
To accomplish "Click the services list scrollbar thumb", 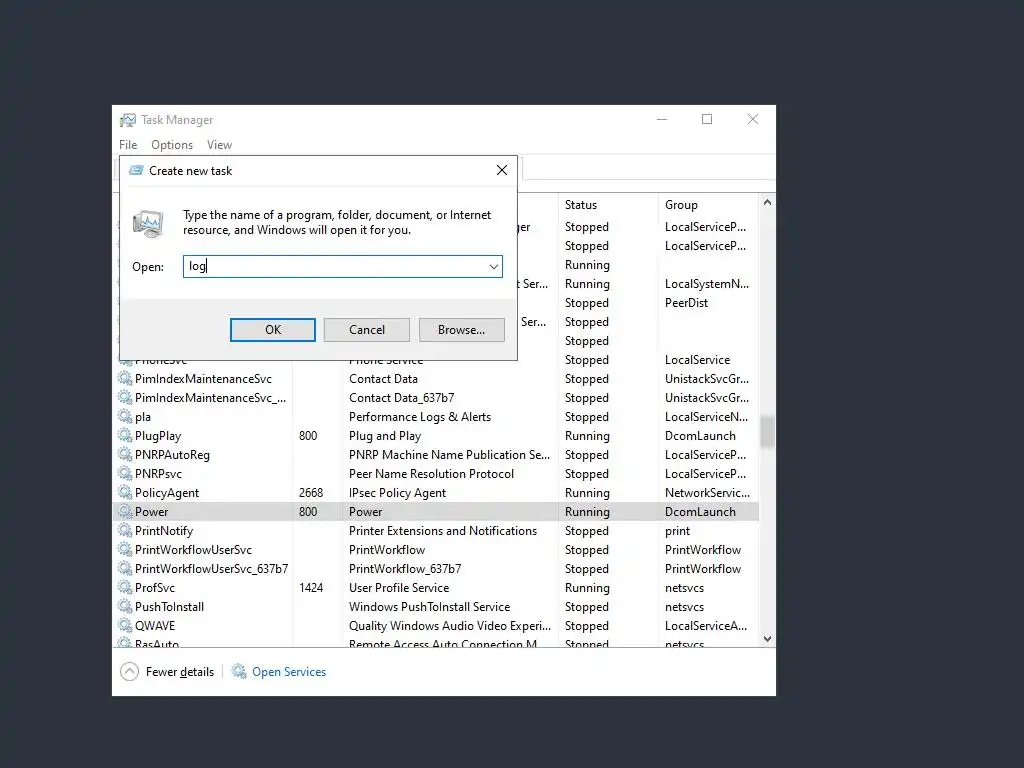I will (767, 432).
